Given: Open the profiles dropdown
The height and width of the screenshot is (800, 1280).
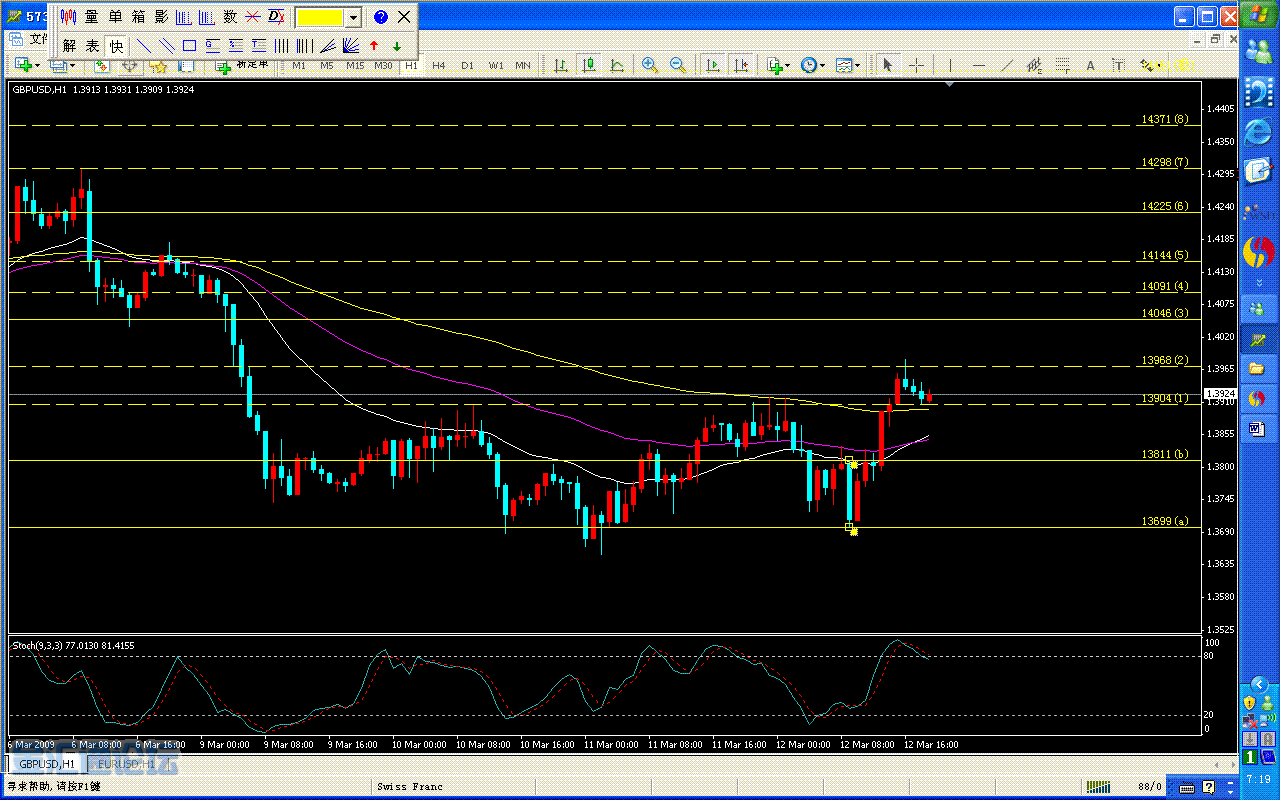Looking at the screenshot, I should point(63,66).
